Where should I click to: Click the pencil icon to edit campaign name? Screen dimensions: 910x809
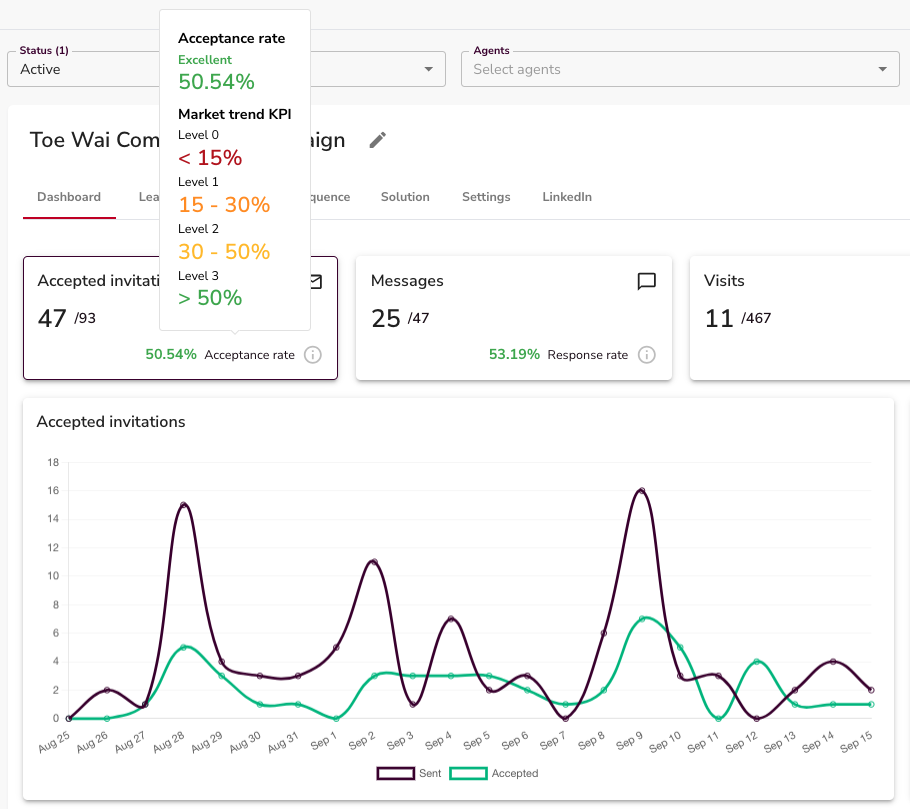[377, 140]
